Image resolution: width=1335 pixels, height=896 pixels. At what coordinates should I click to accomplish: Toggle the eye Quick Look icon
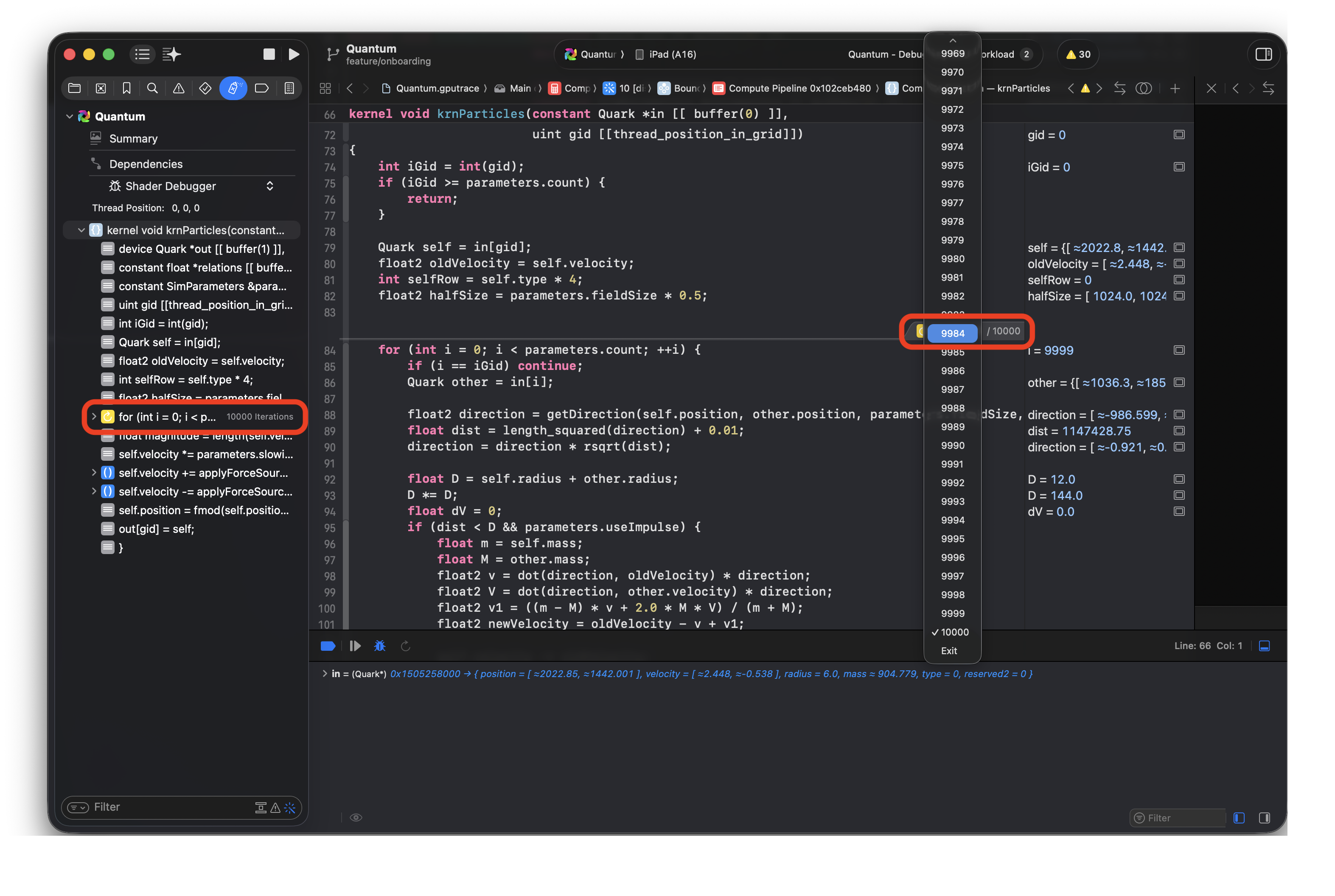point(356,817)
